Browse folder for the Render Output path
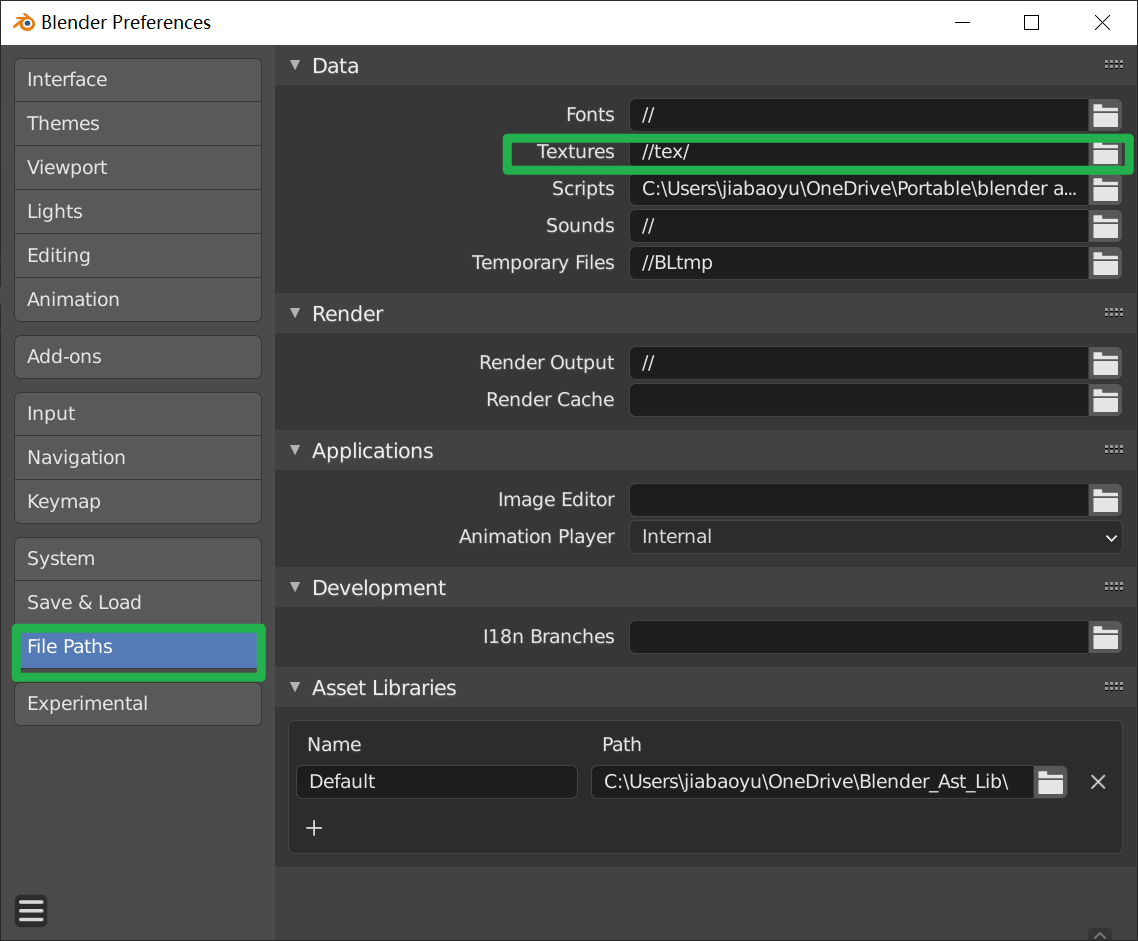The height and width of the screenshot is (941, 1138). [x=1105, y=363]
